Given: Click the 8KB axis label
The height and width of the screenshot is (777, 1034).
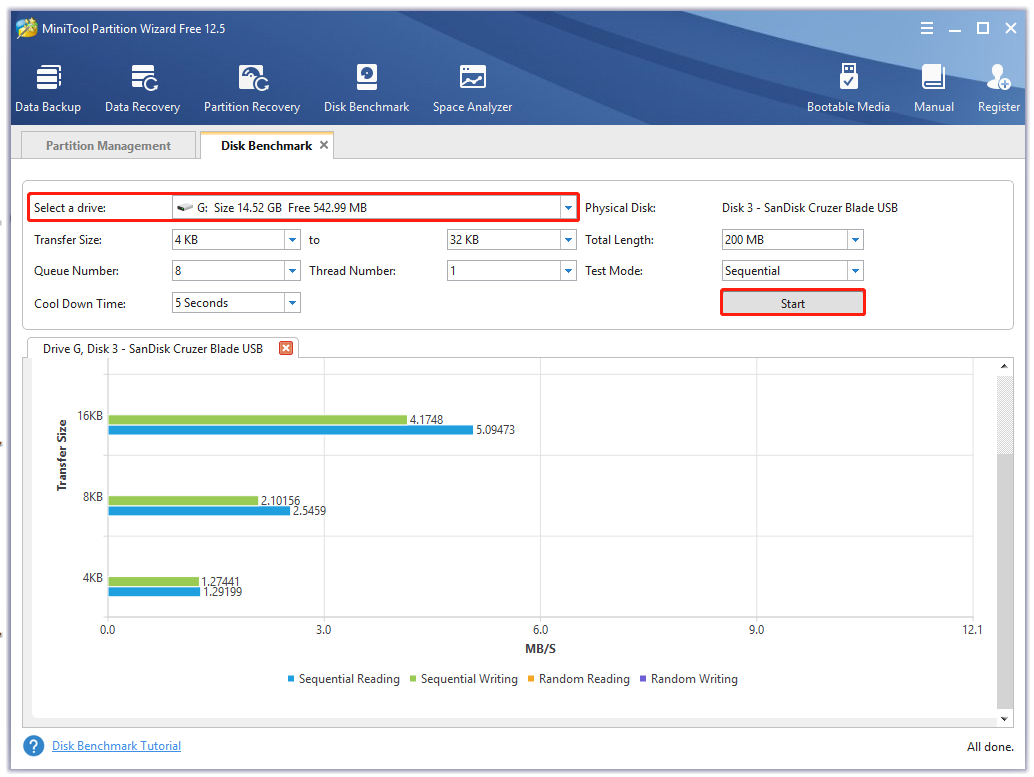Looking at the screenshot, I should tap(92, 497).
